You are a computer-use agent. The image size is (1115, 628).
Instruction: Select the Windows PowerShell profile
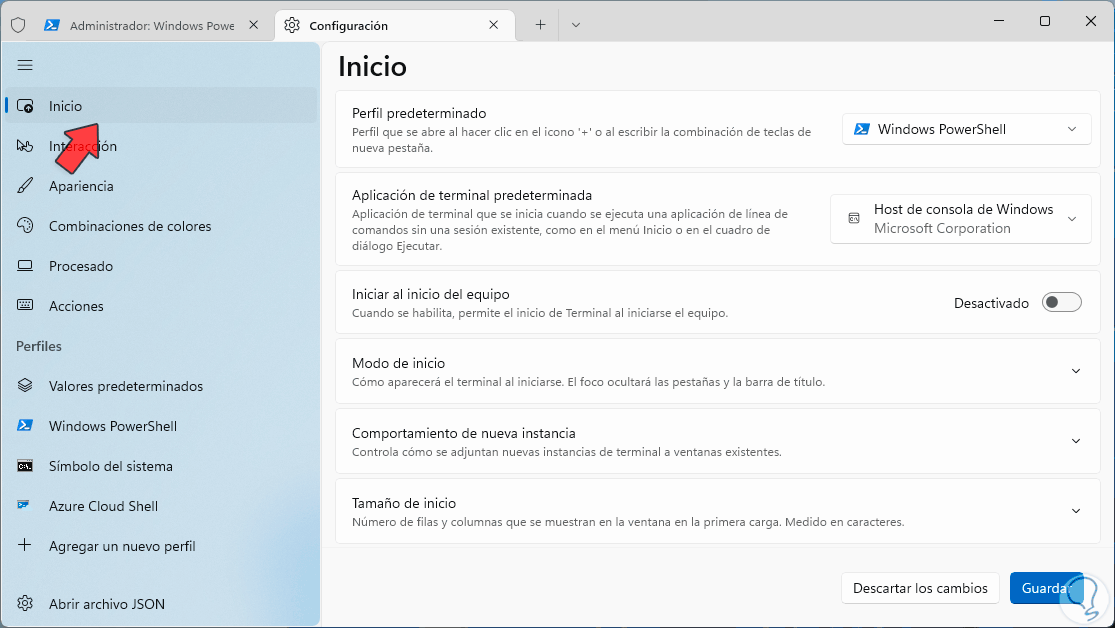tap(113, 426)
